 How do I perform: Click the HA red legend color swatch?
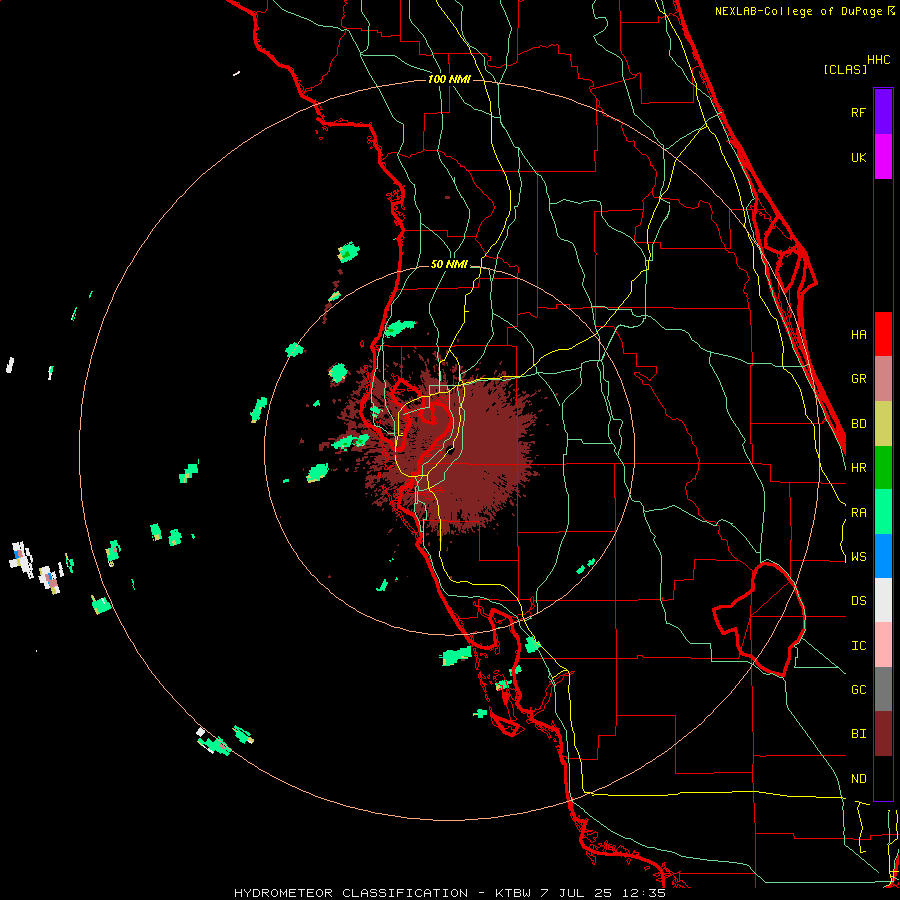[x=883, y=334]
